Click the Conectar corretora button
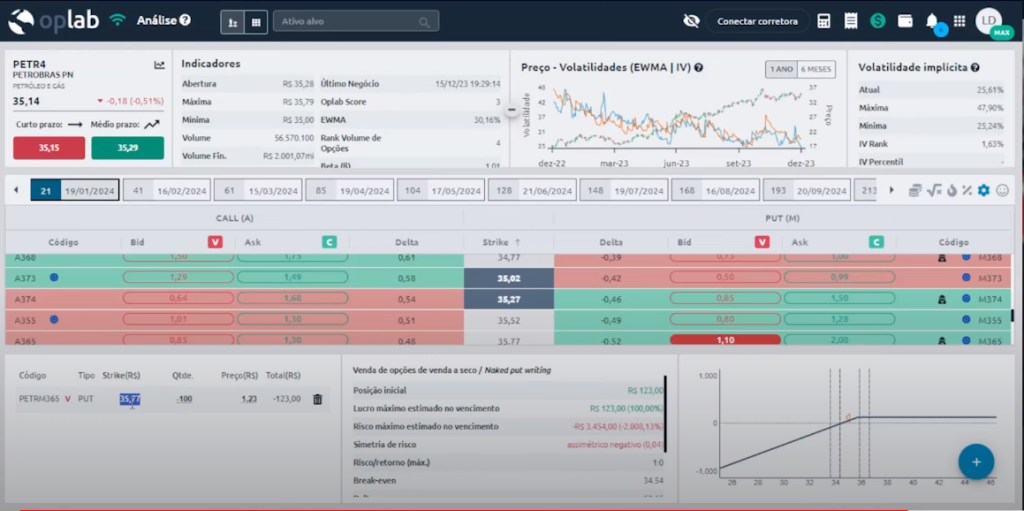1024x511 pixels. (757, 21)
